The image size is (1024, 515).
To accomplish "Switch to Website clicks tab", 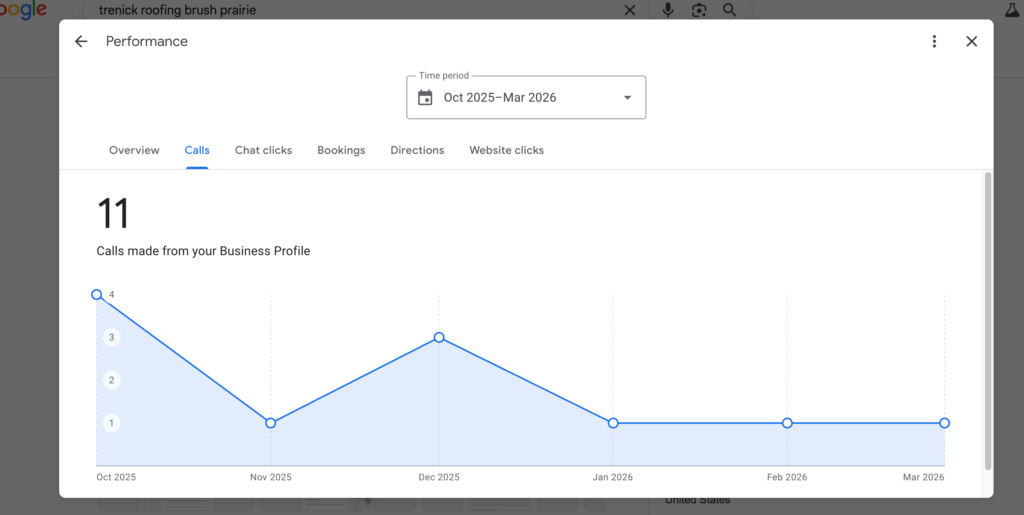I will (506, 150).
